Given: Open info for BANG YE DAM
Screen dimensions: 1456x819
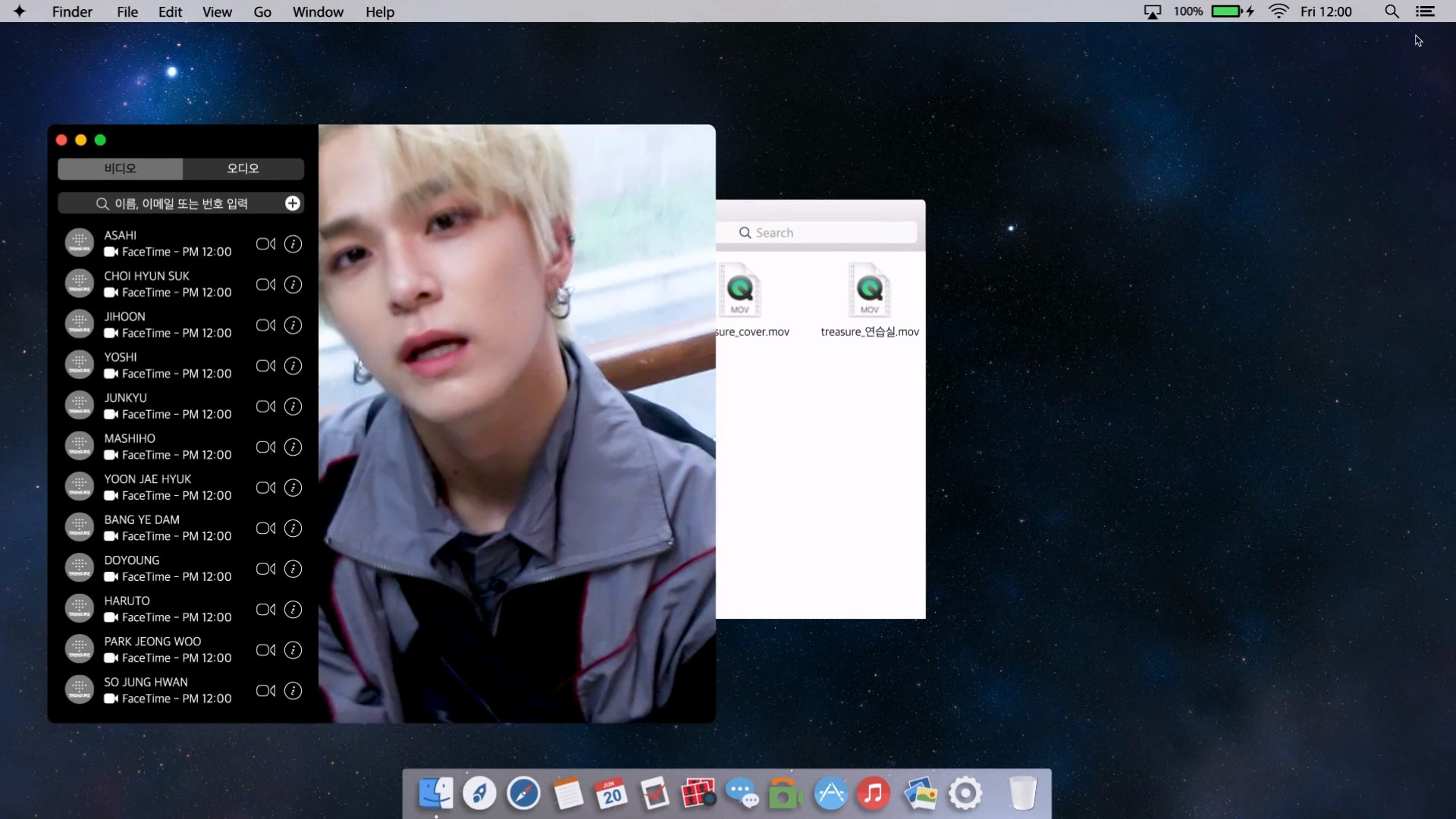Looking at the screenshot, I should (293, 529).
